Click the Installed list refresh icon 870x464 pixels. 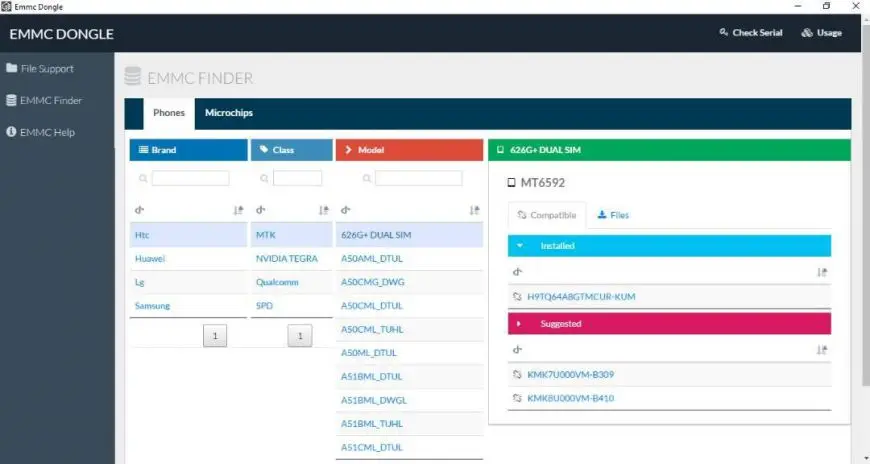point(517,272)
